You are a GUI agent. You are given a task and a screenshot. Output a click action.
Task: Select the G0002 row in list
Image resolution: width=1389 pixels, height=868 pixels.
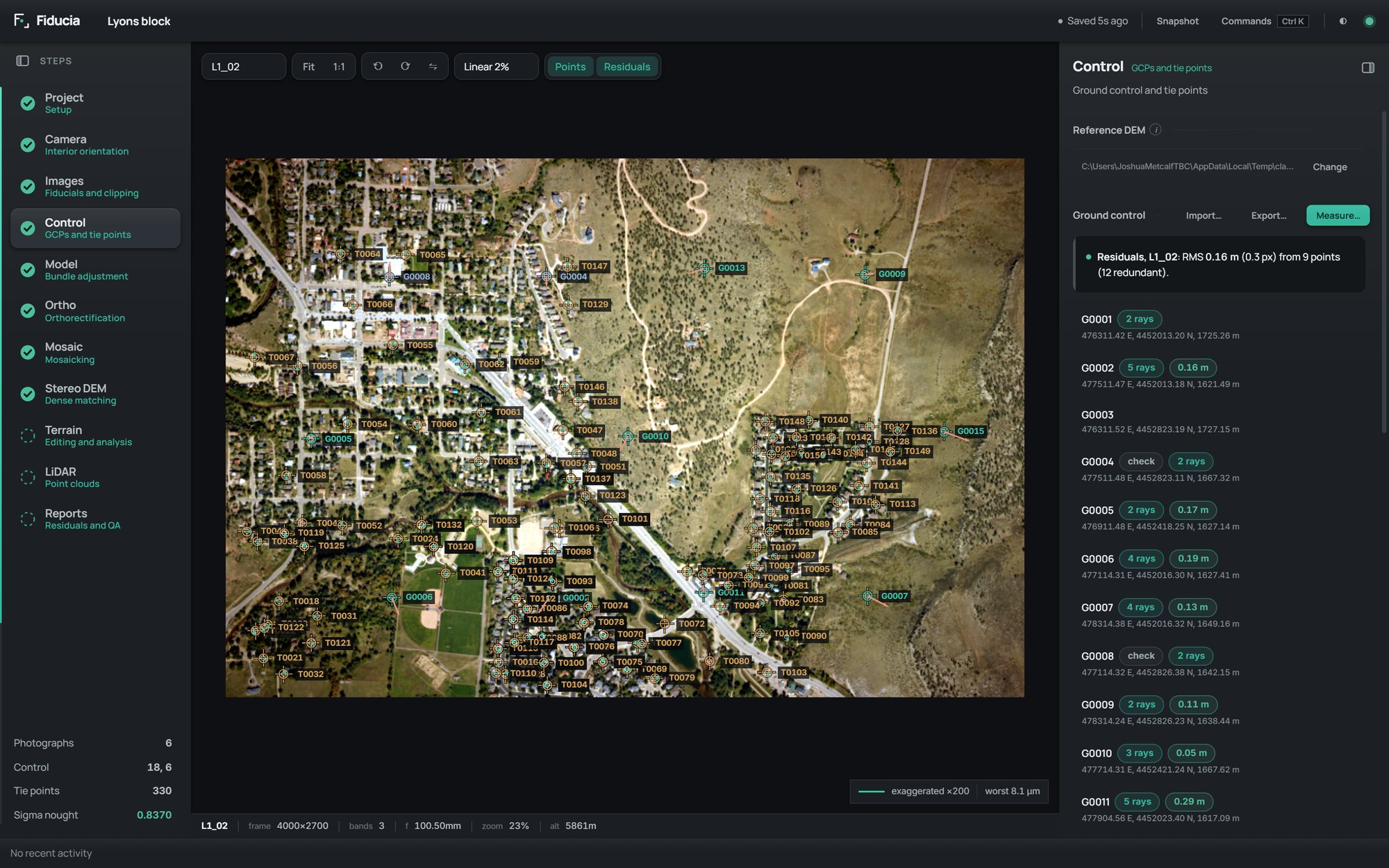(x=1220, y=375)
